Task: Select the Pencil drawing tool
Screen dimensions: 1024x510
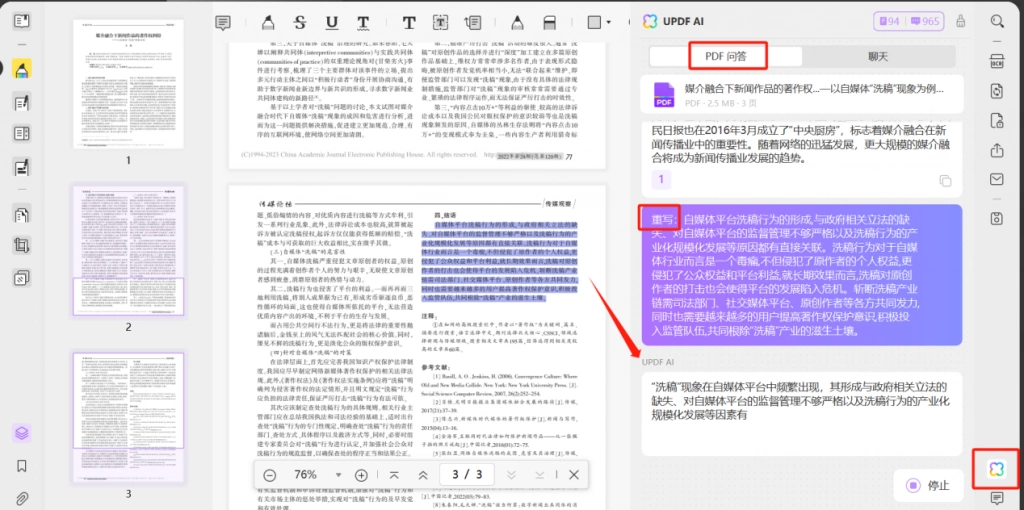Action: click(517, 23)
